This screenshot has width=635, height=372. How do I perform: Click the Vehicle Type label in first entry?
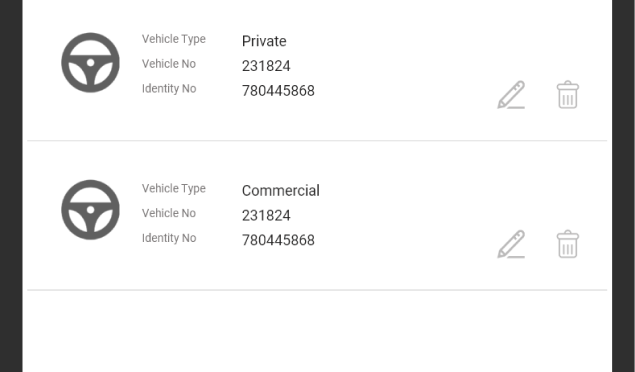(x=174, y=39)
